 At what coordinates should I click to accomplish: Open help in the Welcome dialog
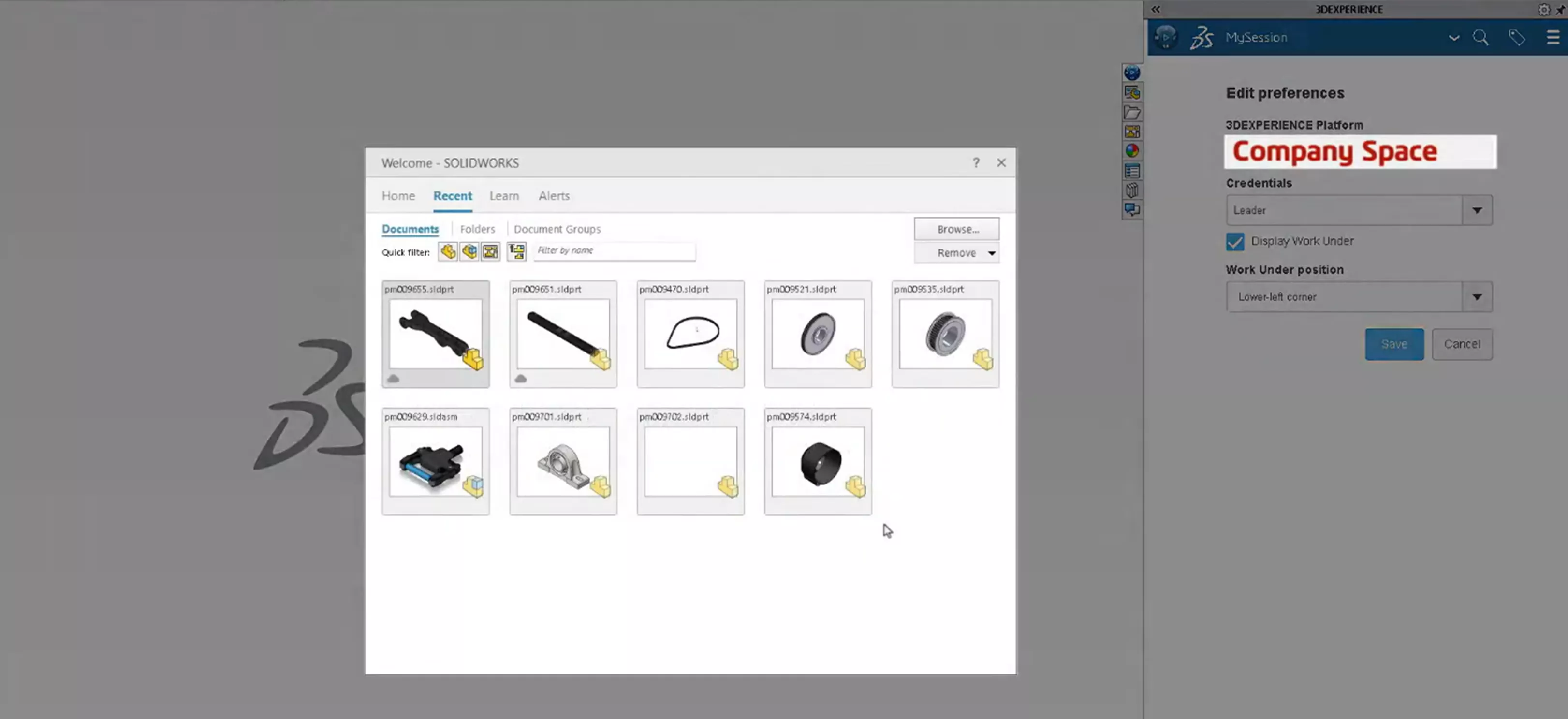coord(976,162)
